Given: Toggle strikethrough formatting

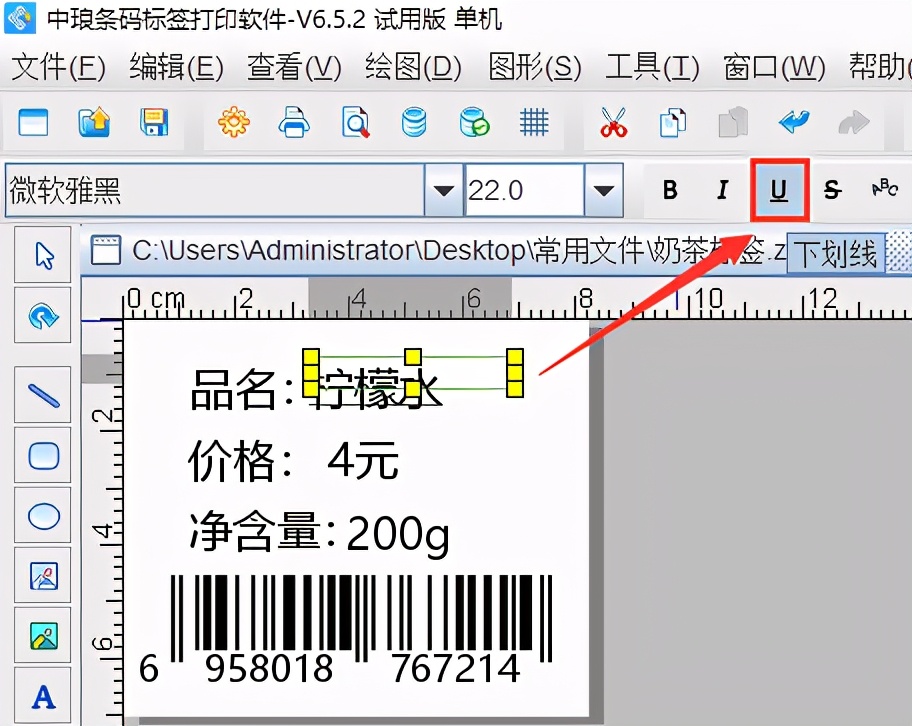Looking at the screenshot, I should click(x=832, y=189).
